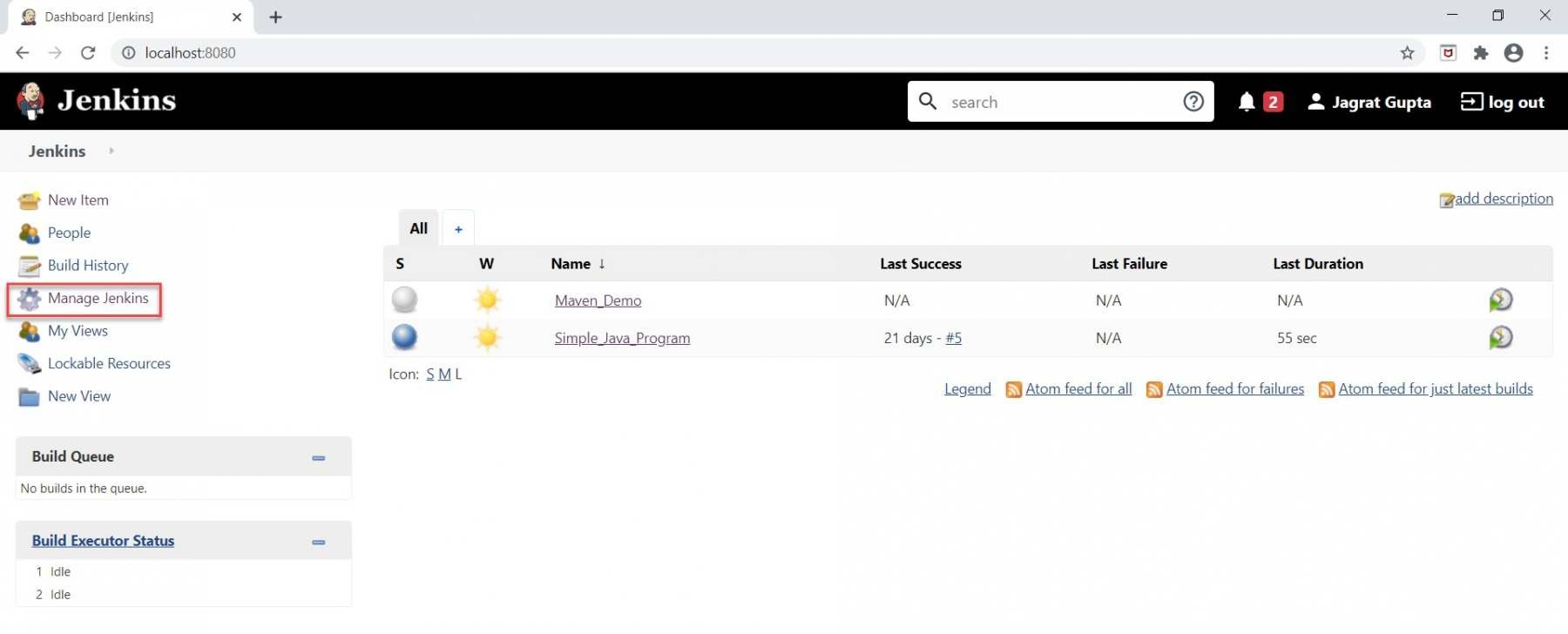The image size is (1568, 634).
Task: Set icon size to M
Action: click(444, 374)
